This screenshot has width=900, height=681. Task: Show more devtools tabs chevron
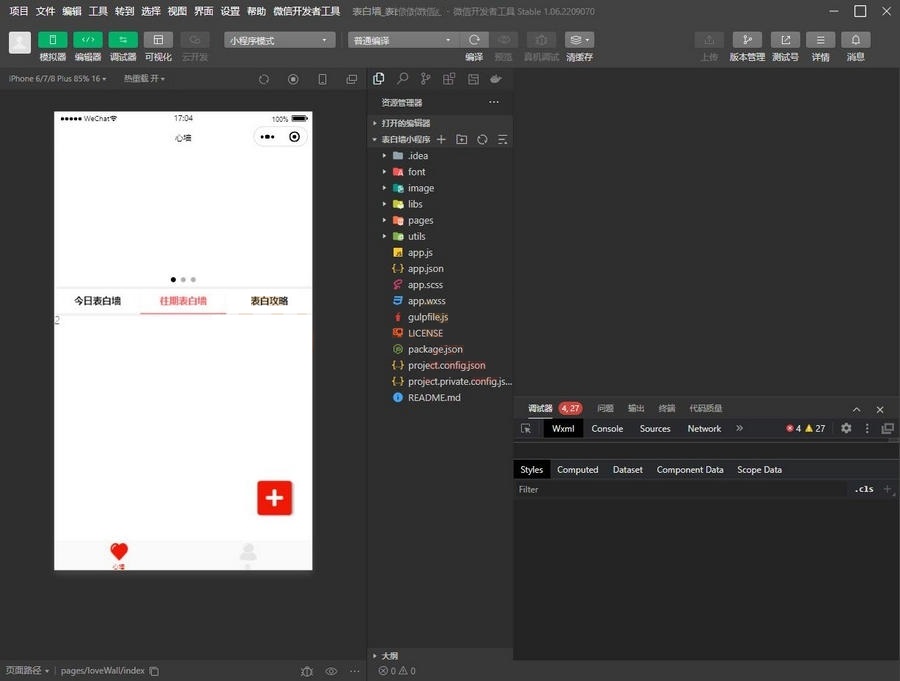pyautogui.click(x=739, y=428)
